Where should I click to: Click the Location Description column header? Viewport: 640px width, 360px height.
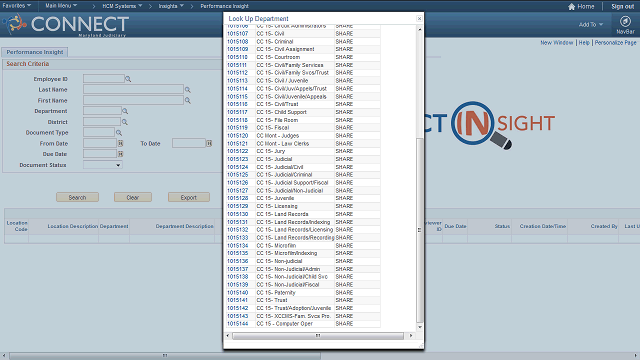click(73, 226)
